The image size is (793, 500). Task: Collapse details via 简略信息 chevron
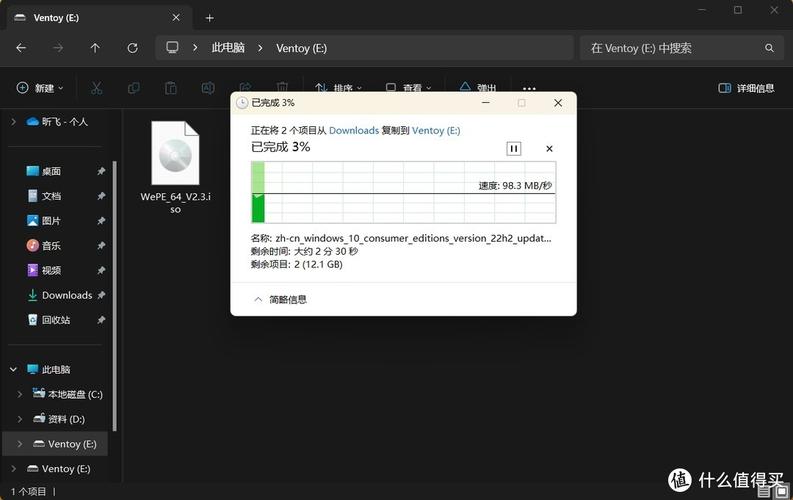coord(258,300)
